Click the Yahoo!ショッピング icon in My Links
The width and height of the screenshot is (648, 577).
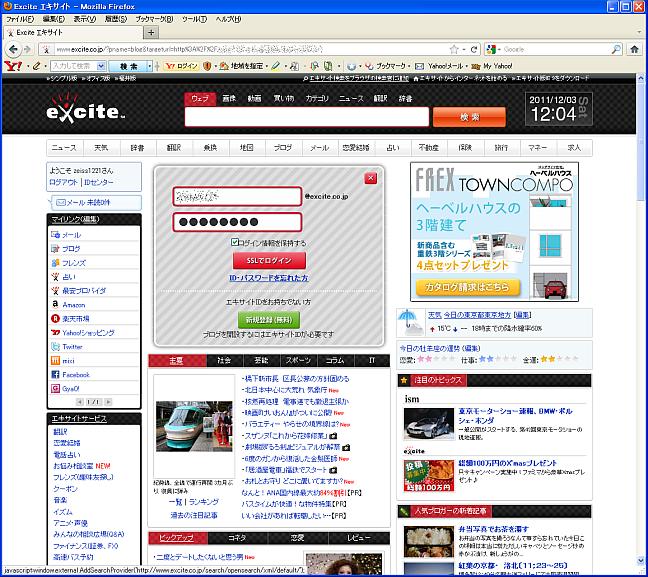coord(55,333)
